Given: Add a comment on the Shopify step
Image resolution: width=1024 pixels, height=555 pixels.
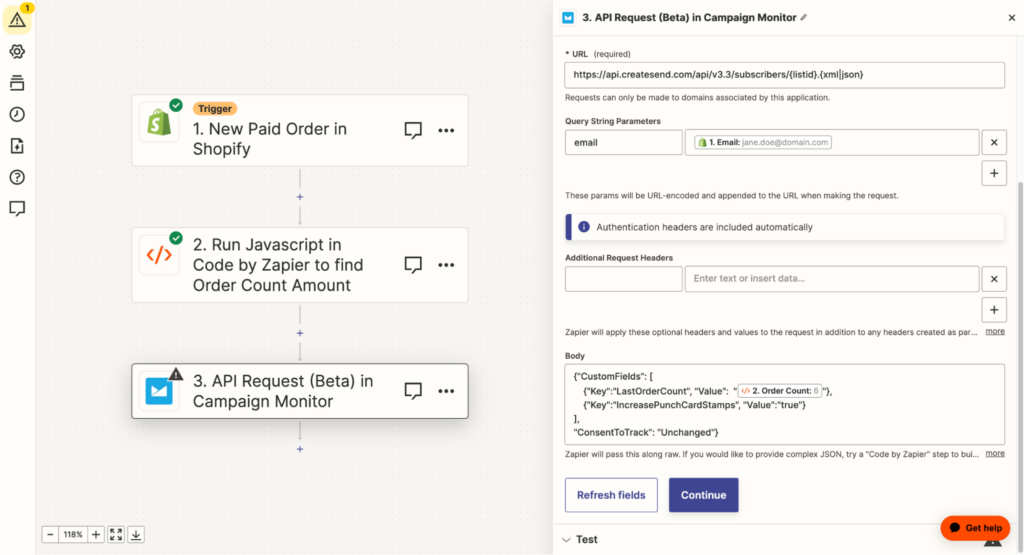Looking at the screenshot, I should click(x=413, y=131).
